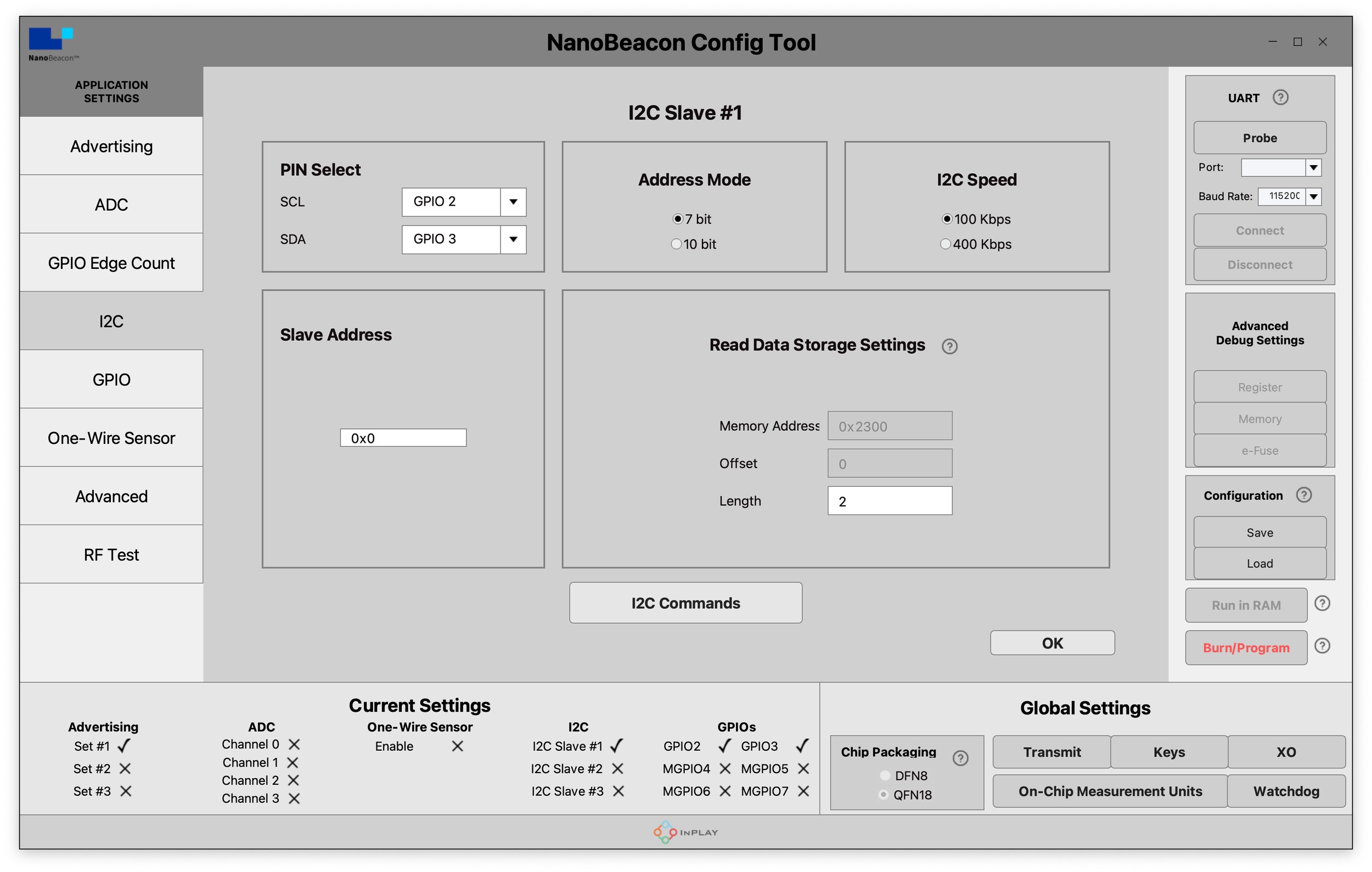Switch to the Advertising settings tab
The width and height of the screenshot is (1372, 872).
[111, 147]
